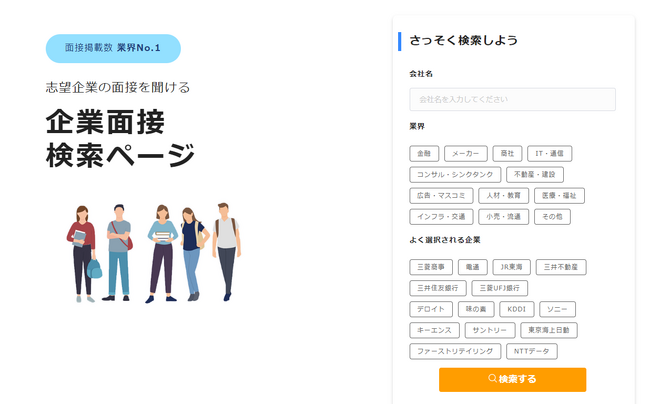Toggle the メーカー industry tag
The width and height of the screenshot is (650, 404).
click(x=466, y=154)
